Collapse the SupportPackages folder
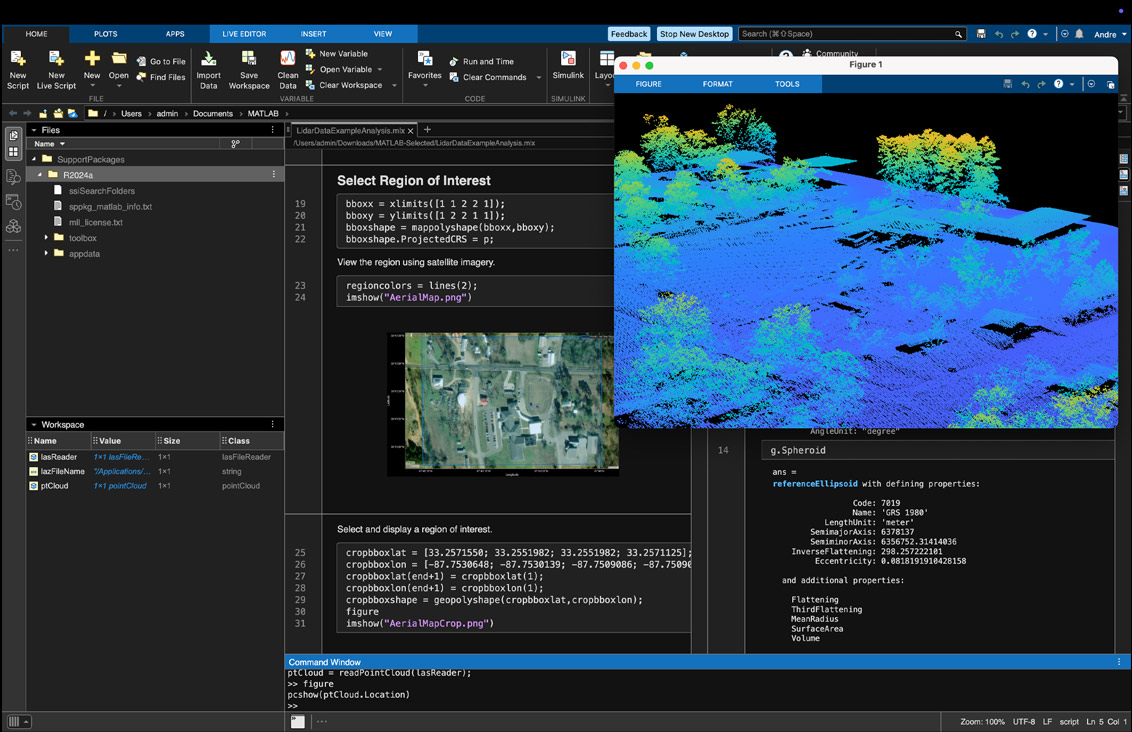Viewport: 1132px width, 732px height. tap(34, 159)
